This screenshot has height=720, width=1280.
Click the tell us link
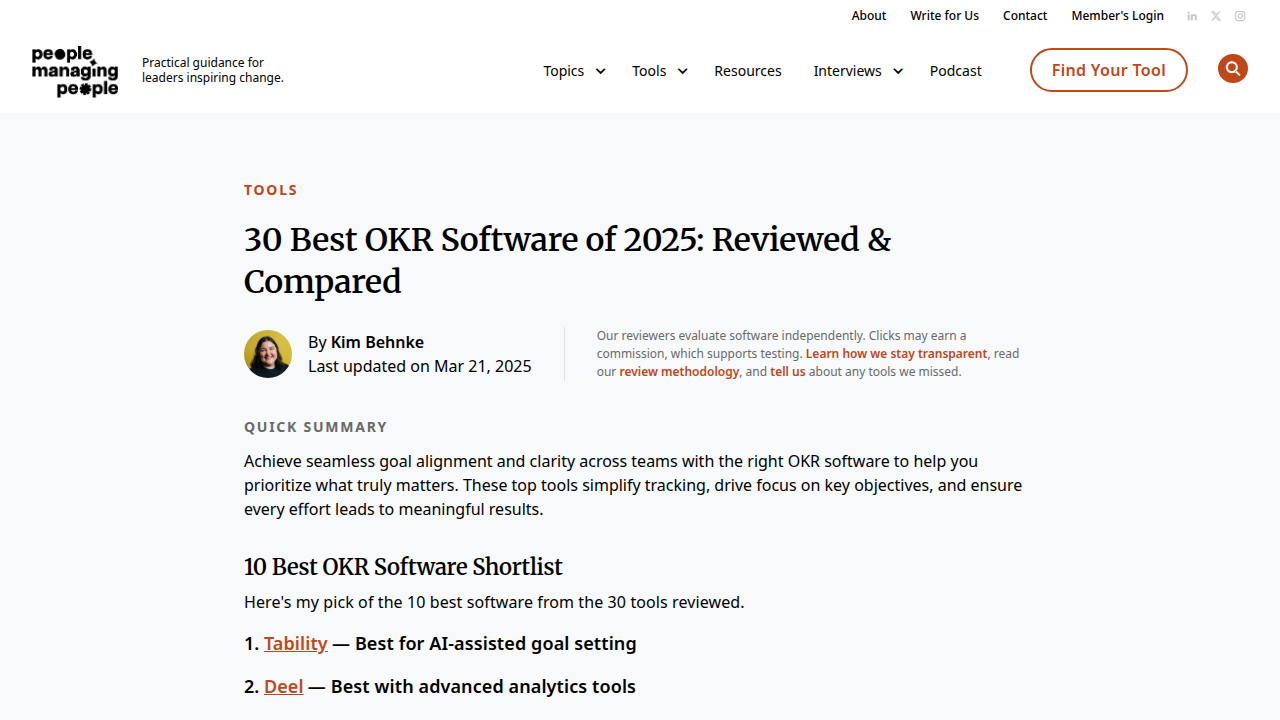tap(788, 372)
